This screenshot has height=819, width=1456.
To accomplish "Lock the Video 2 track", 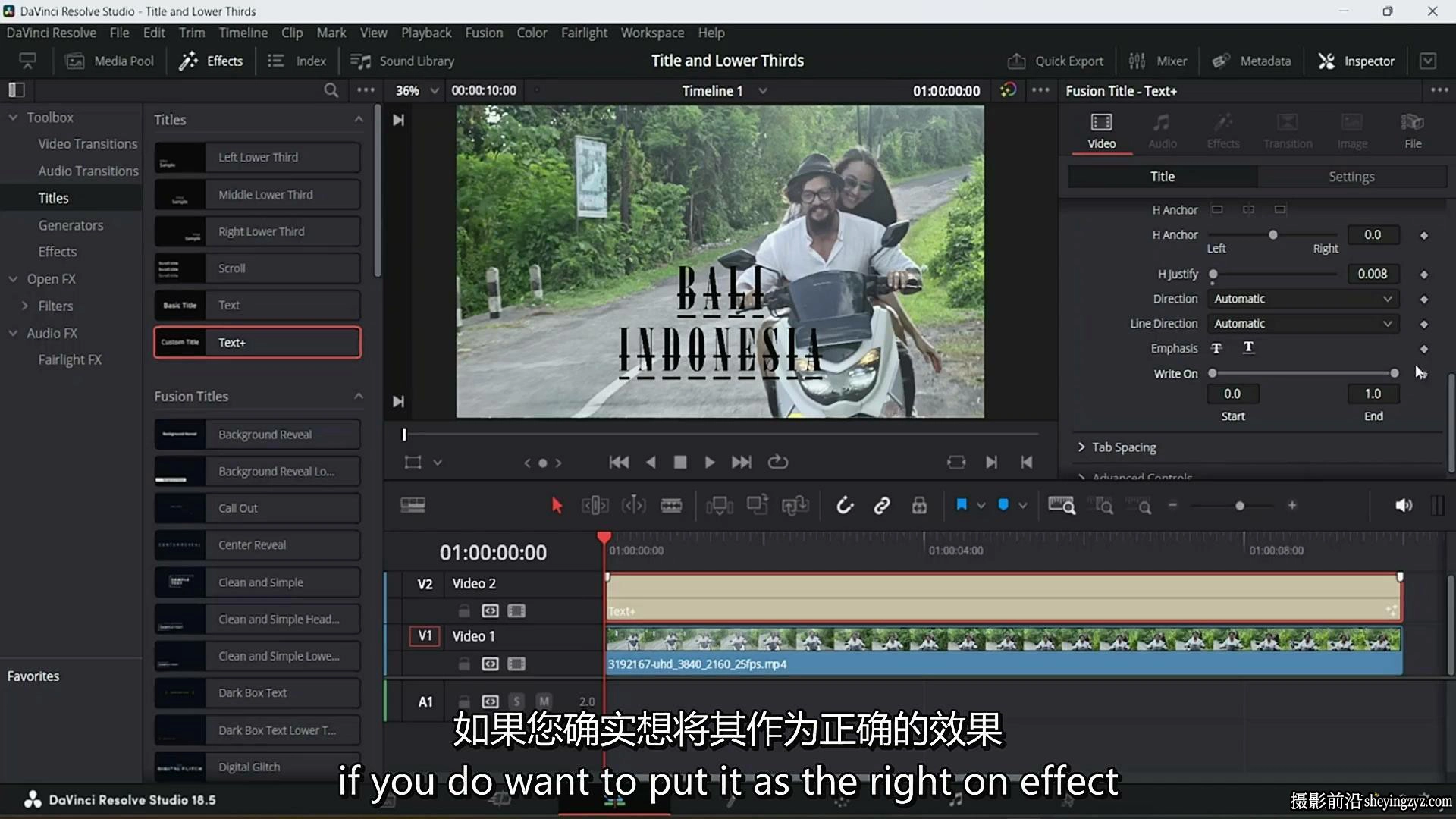I will point(464,611).
